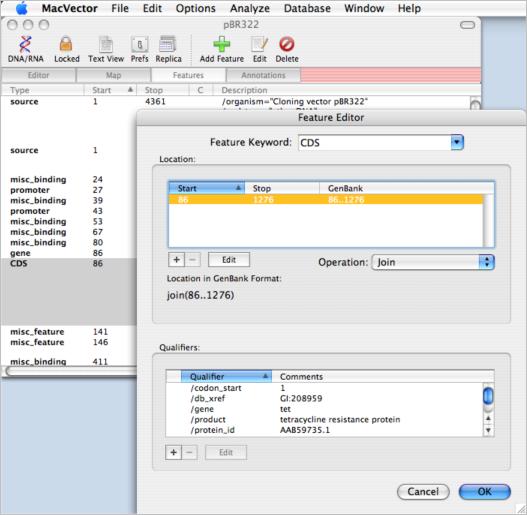This screenshot has width=527, height=515.
Task: Sort locations by the Start column
Action: pos(206,188)
